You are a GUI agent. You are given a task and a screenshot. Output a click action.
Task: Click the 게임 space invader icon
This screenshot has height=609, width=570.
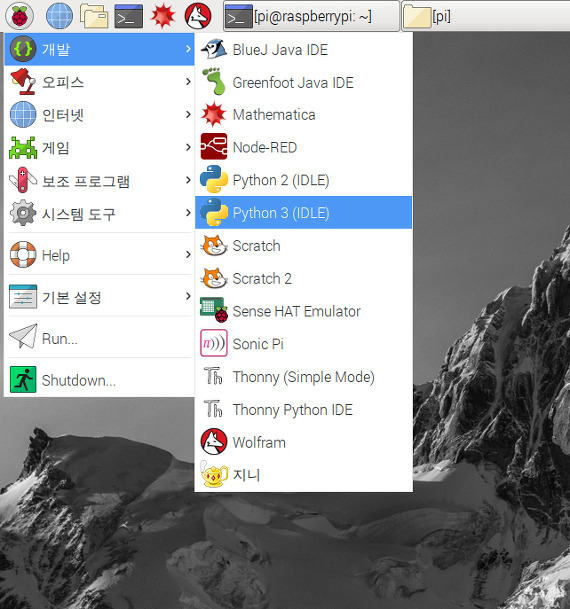23,148
